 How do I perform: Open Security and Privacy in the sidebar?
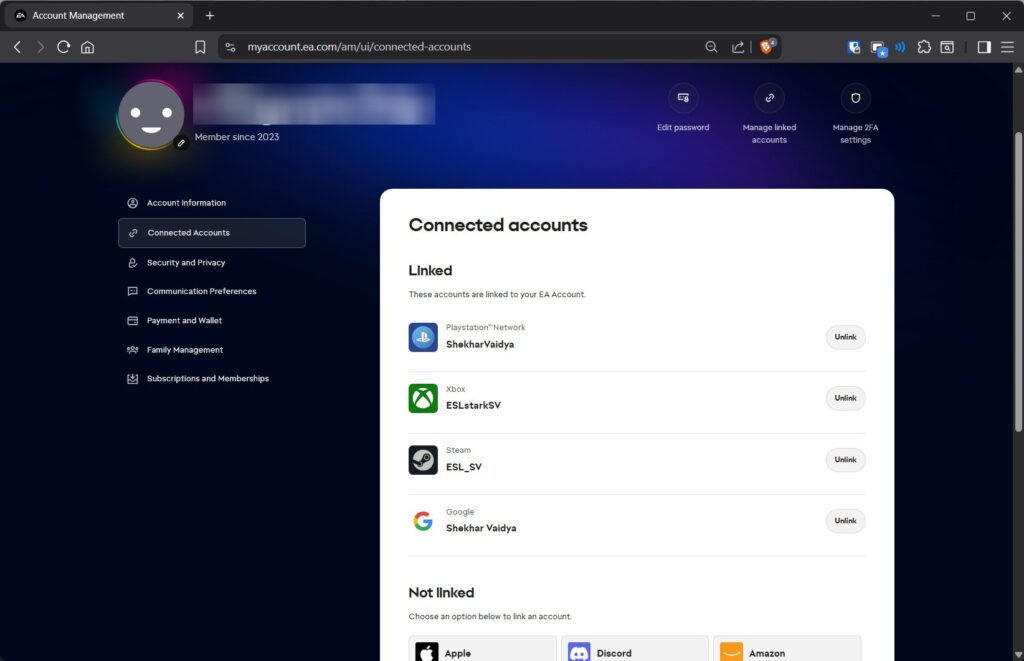coord(186,262)
